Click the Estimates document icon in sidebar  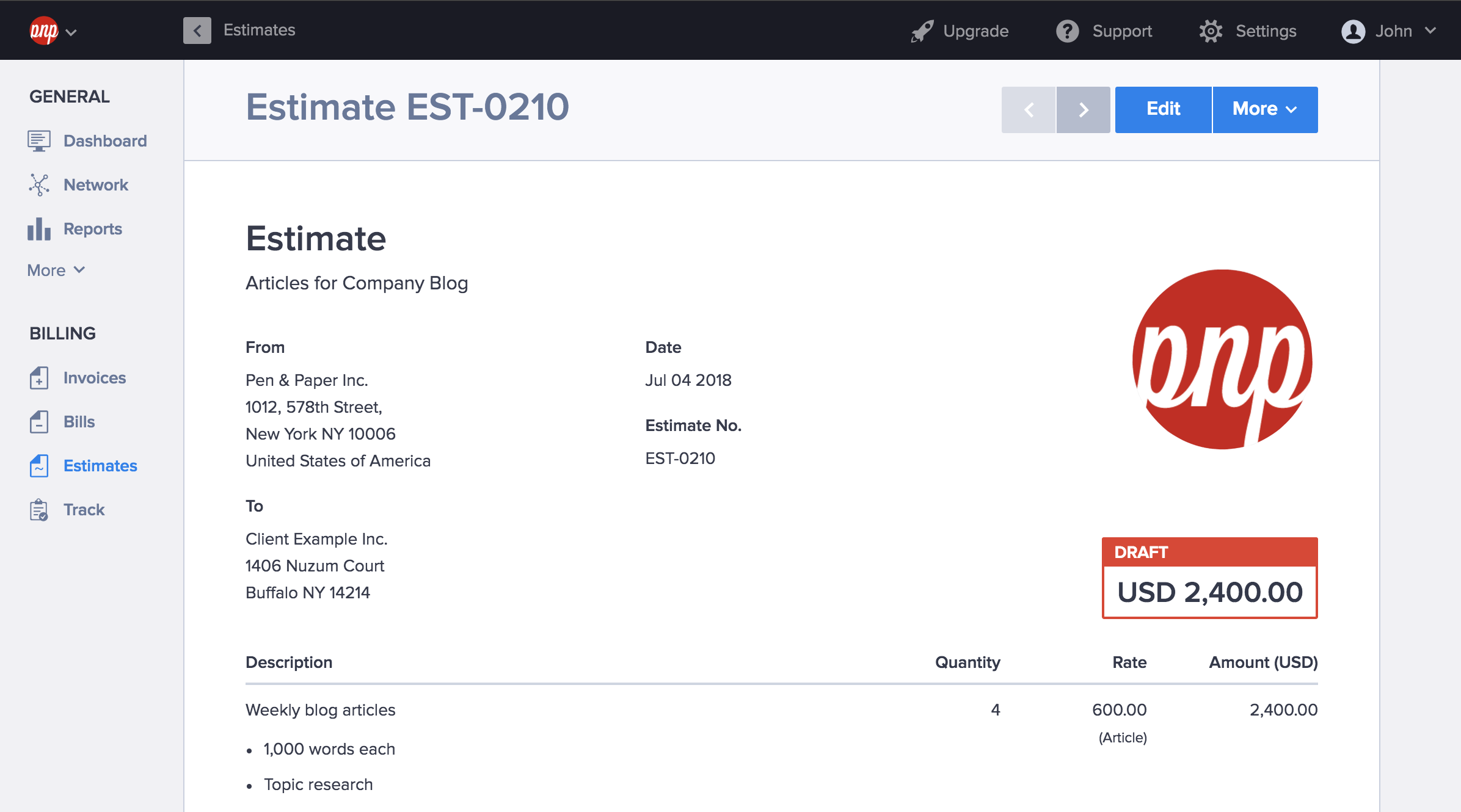(x=38, y=466)
